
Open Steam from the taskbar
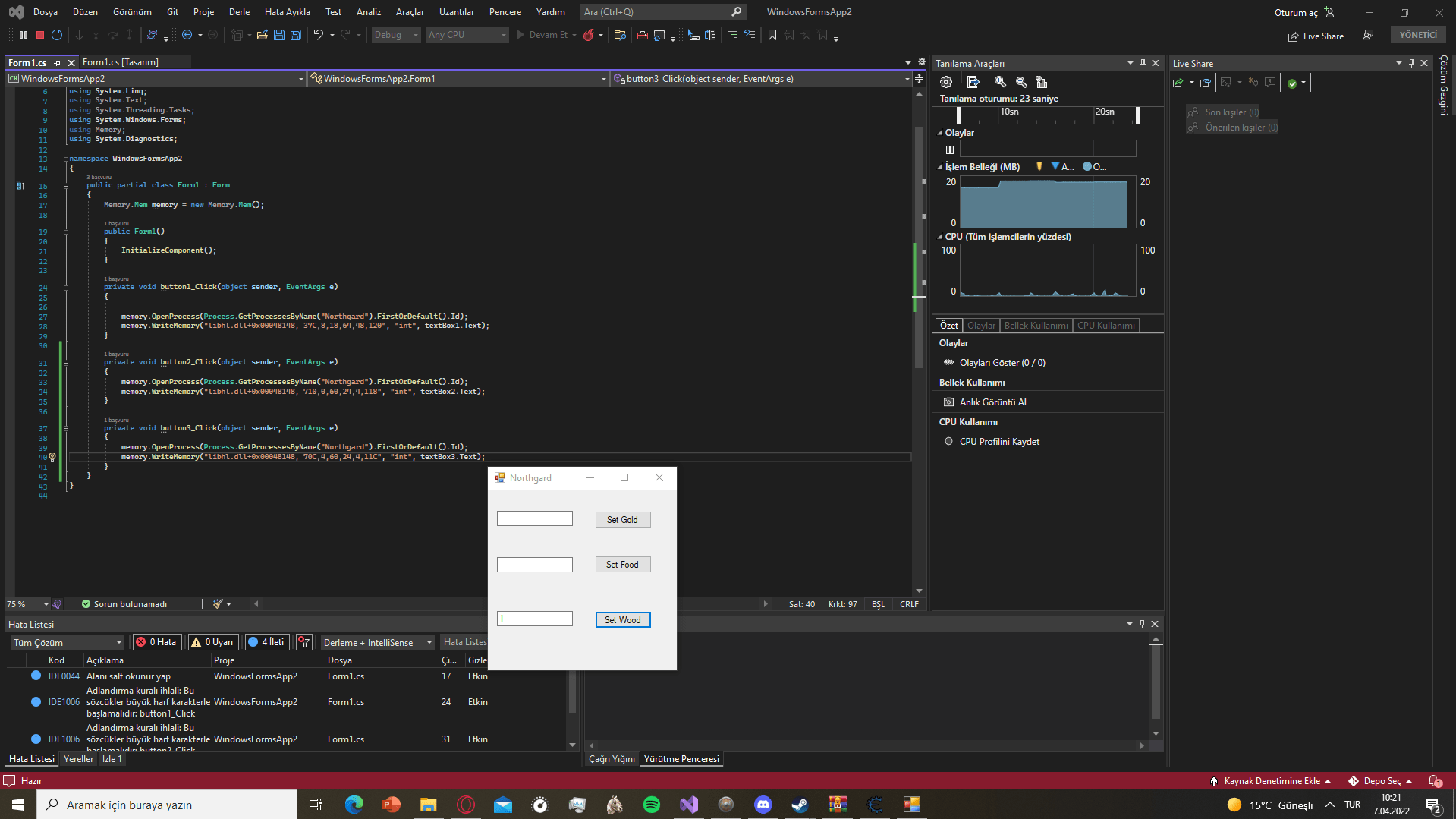[x=800, y=805]
